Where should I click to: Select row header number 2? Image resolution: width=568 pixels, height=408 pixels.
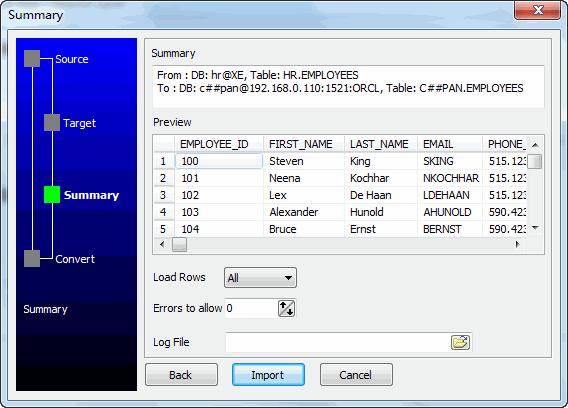pyautogui.click(x=164, y=178)
